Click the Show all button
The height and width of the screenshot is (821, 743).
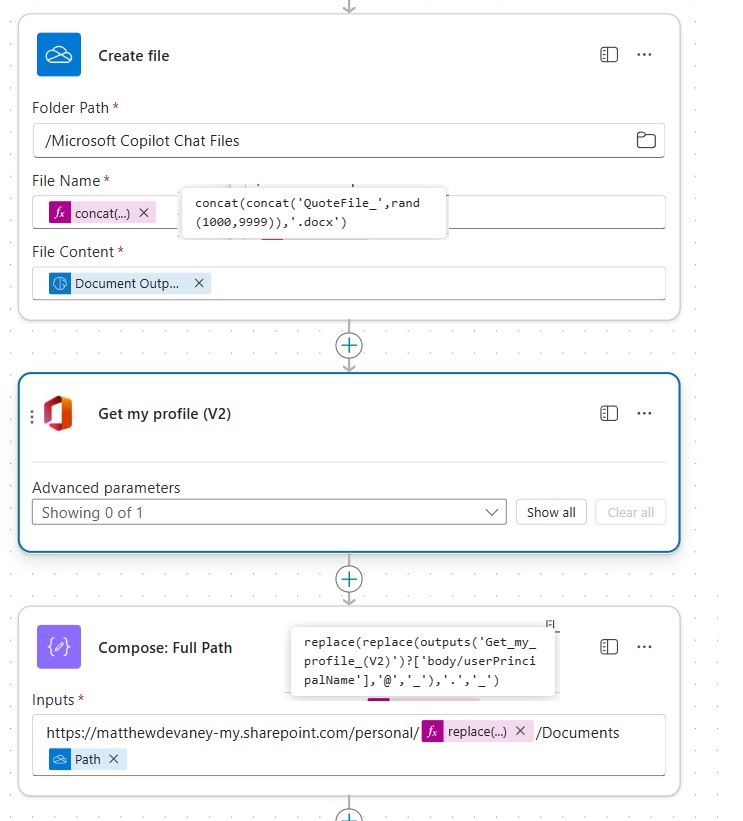(x=551, y=512)
